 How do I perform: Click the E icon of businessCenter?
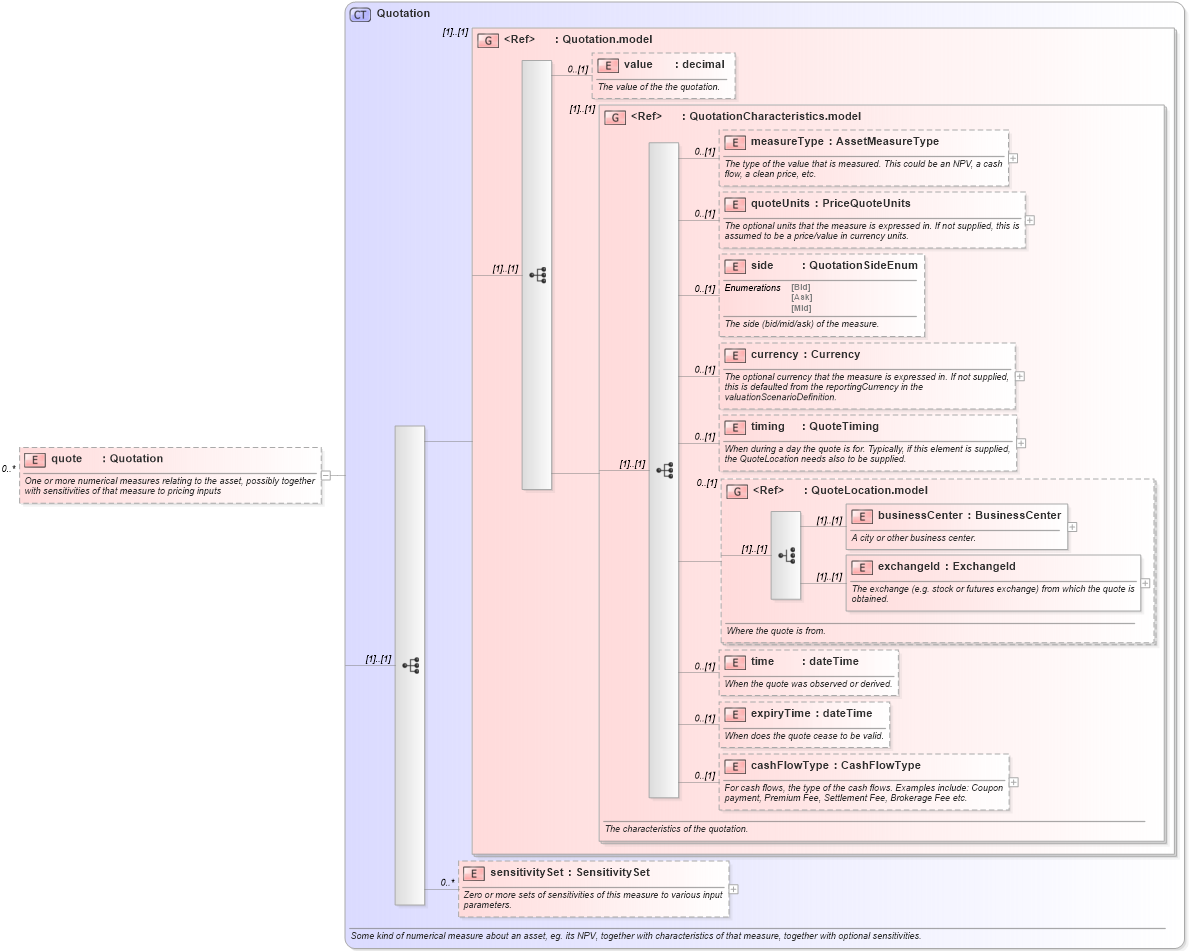pyautogui.click(x=862, y=516)
